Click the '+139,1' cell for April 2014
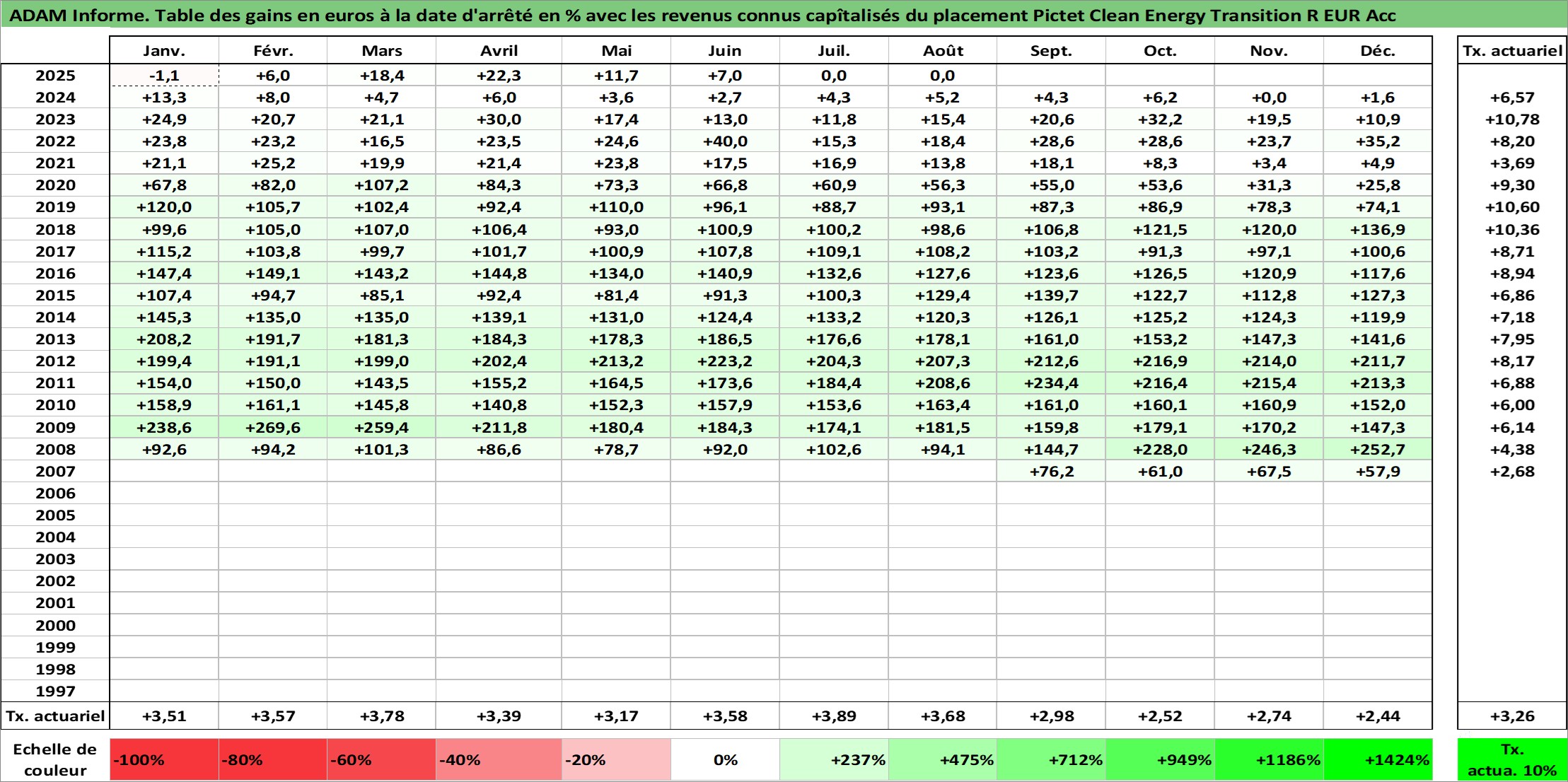The height and width of the screenshot is (782, 1568). coord(499,317)
